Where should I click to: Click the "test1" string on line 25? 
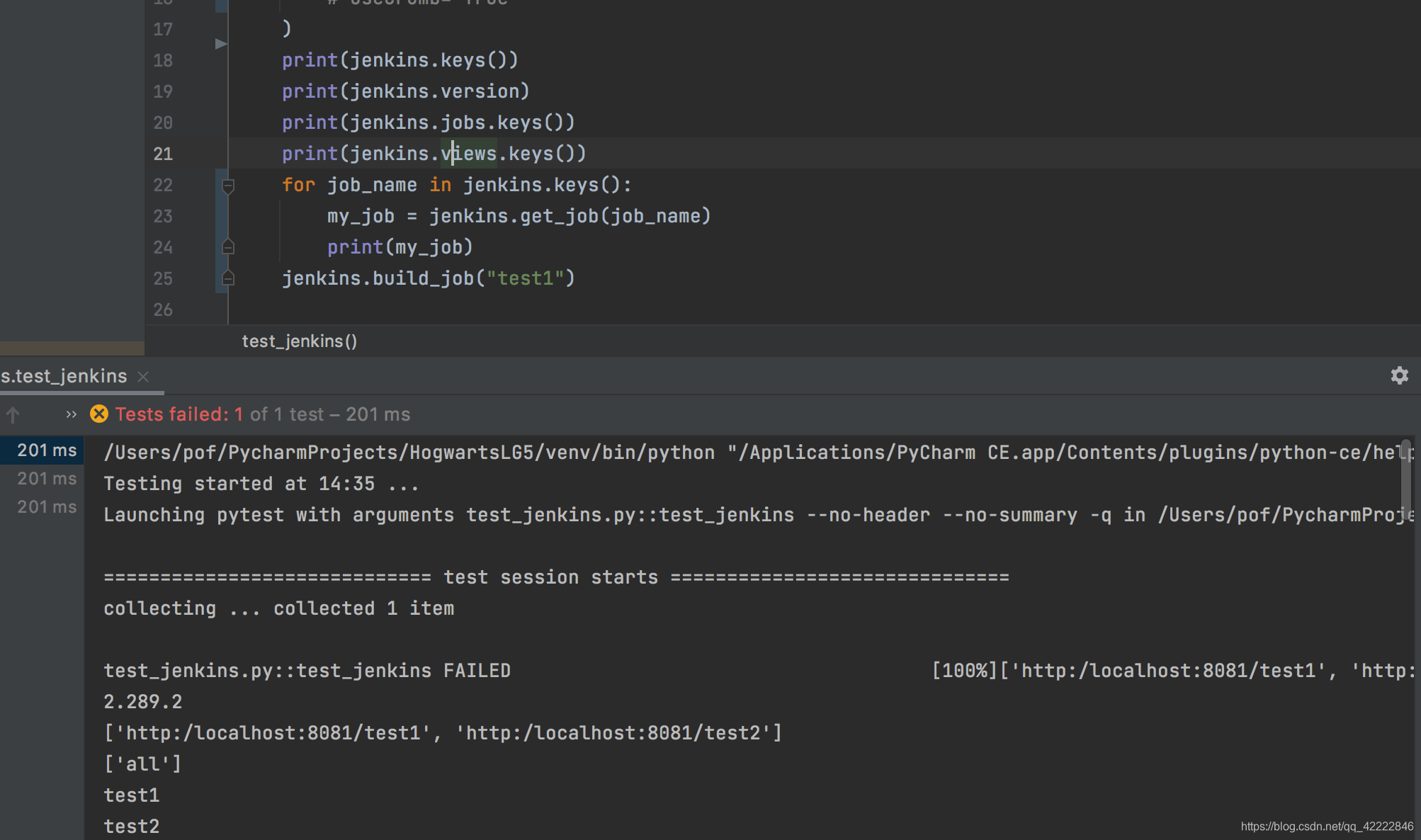(x=525, y=278)
